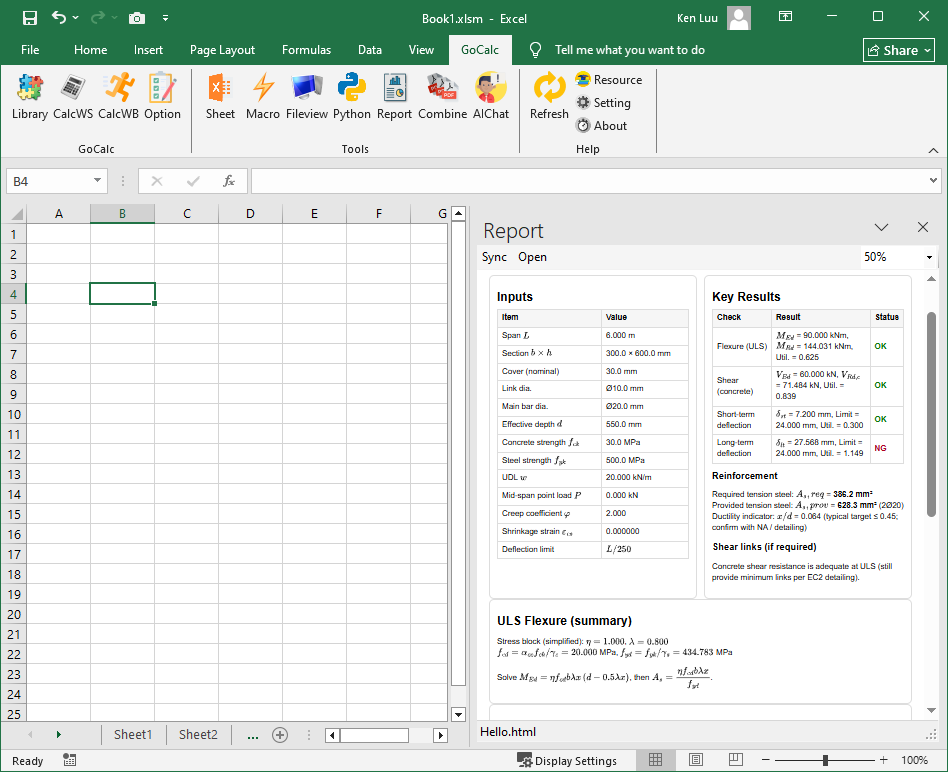Insert function via fx button

229,181
